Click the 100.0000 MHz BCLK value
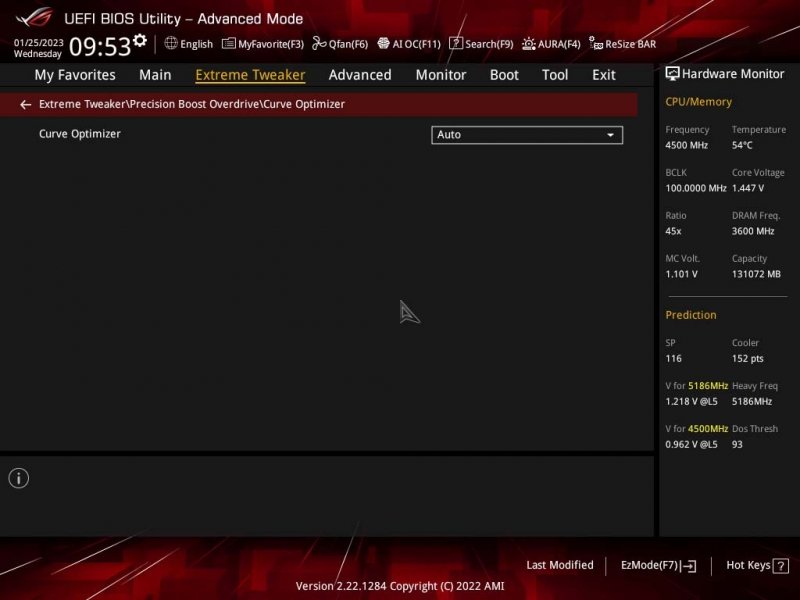 tap(695, 188)
